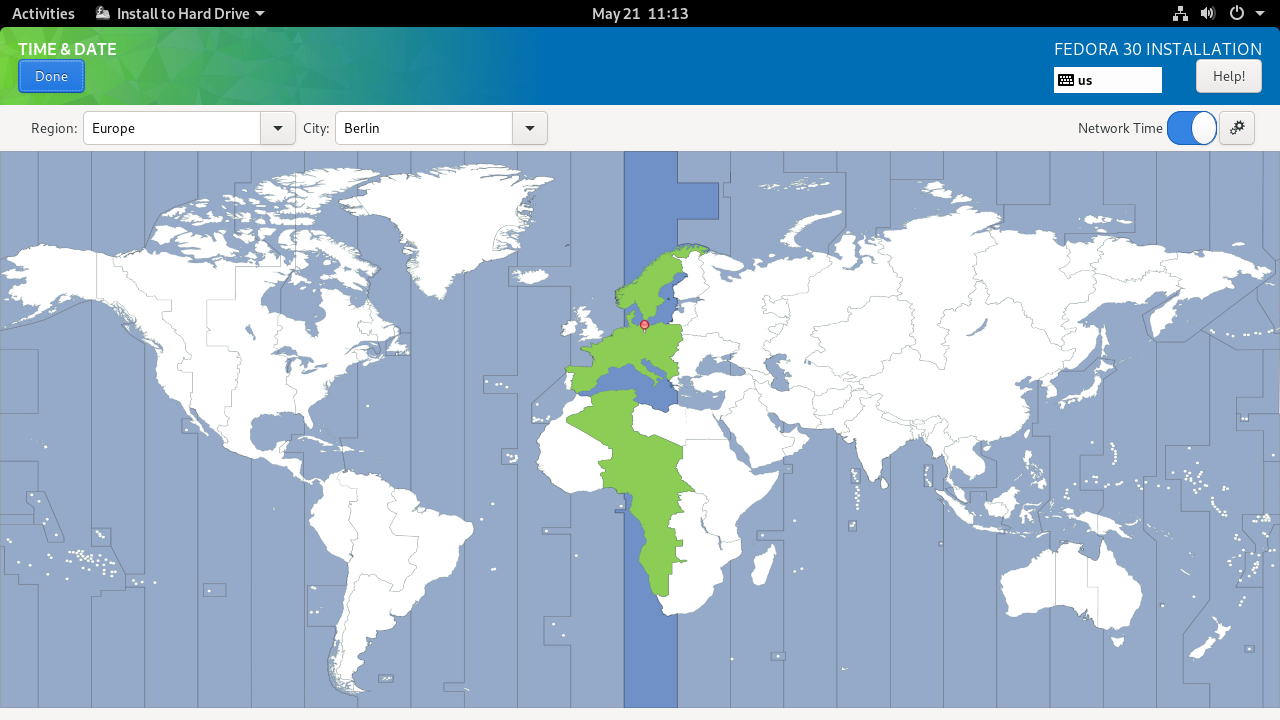The height and width of the screenshot is (720, 1280).
Task: Click the red Berlin location pin
Action: [x=644, y=324]
